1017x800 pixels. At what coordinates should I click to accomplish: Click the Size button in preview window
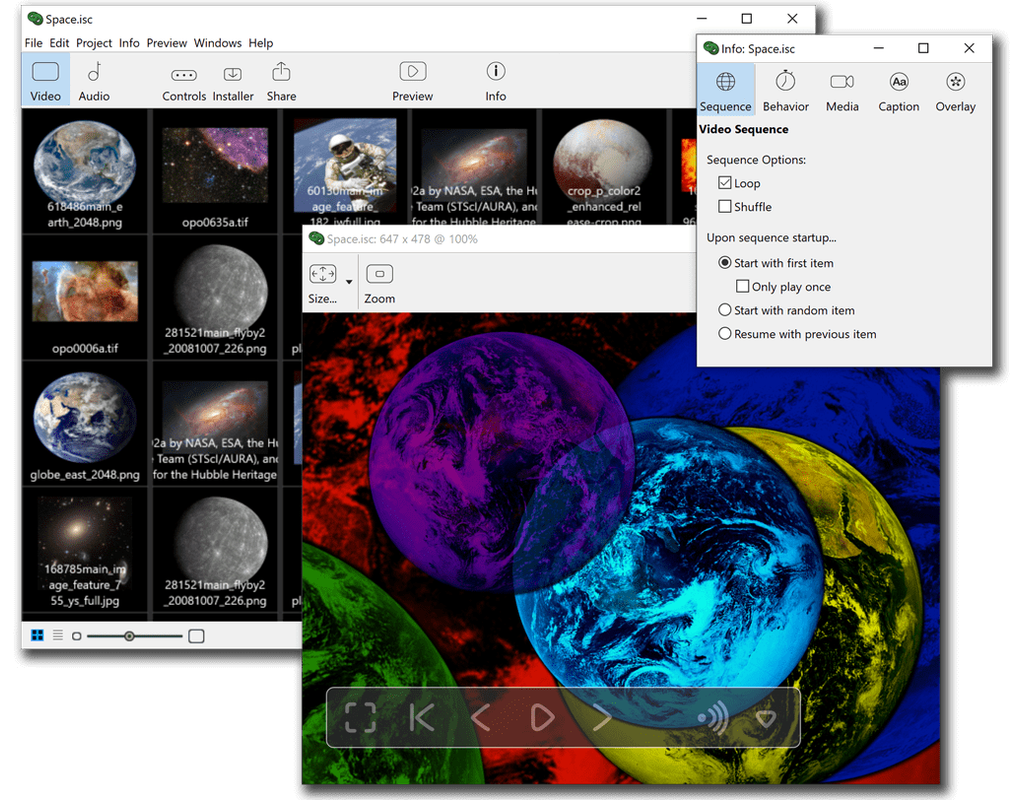[x=322, y=283]
